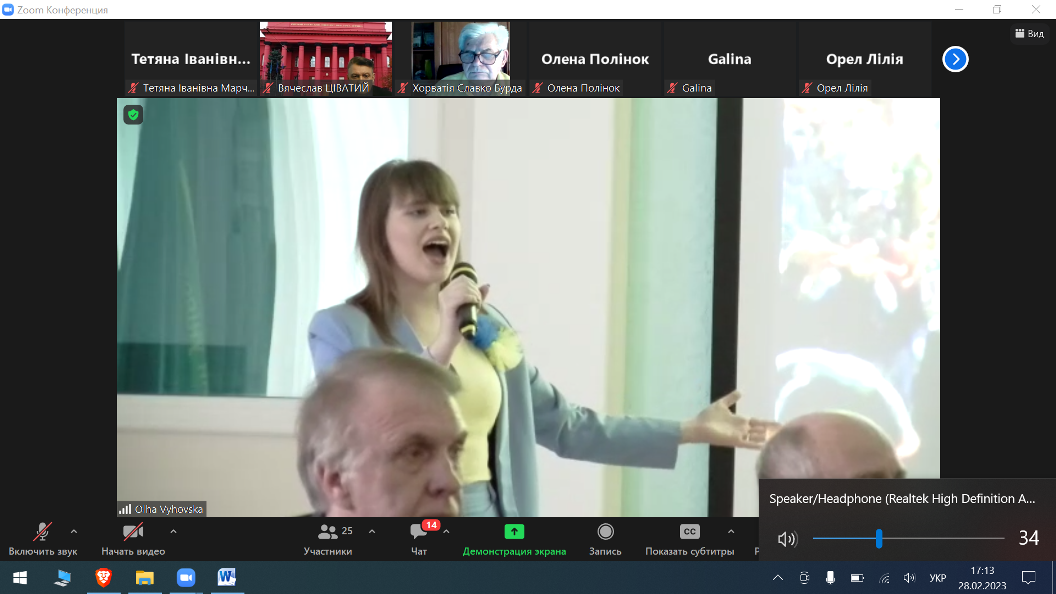Open the notification center icon
This screenshot has height=594, width=1056.
coord(1028,578)
